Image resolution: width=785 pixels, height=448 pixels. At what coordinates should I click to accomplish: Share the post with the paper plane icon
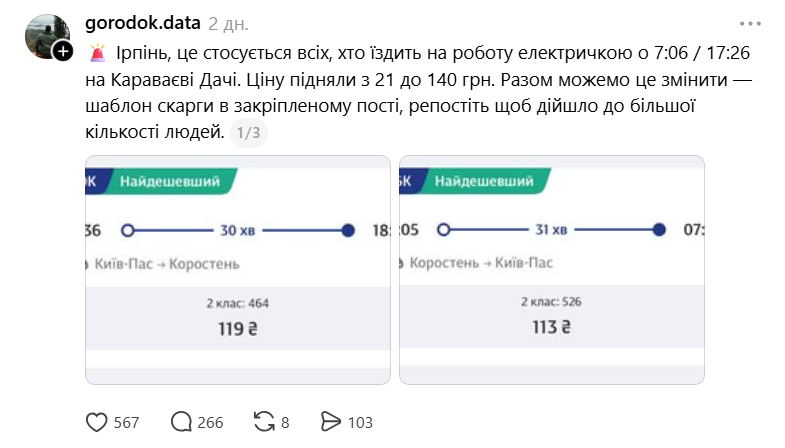click(330, 421)
